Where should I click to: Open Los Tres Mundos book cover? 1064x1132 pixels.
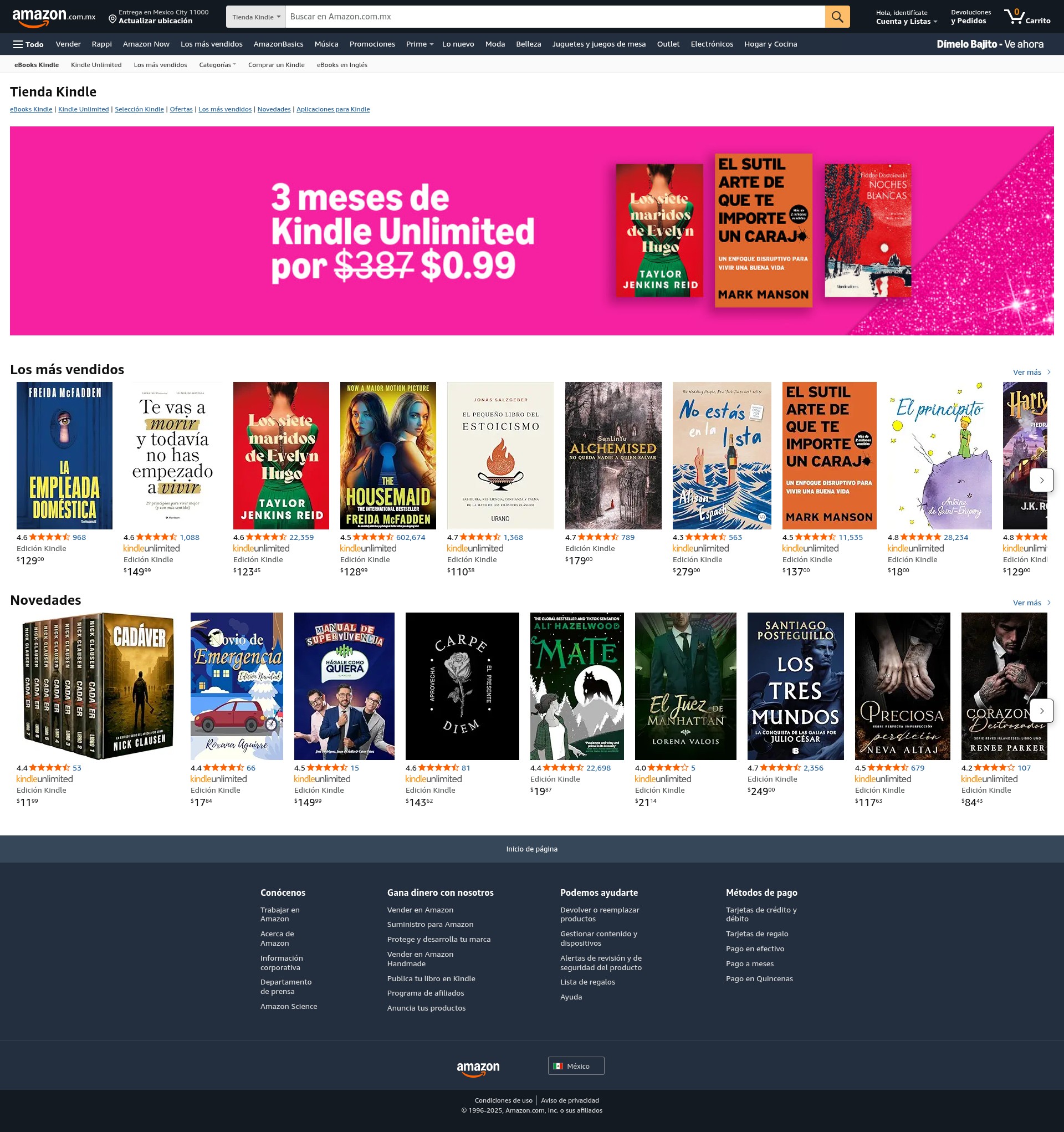[x=795, y=686]
